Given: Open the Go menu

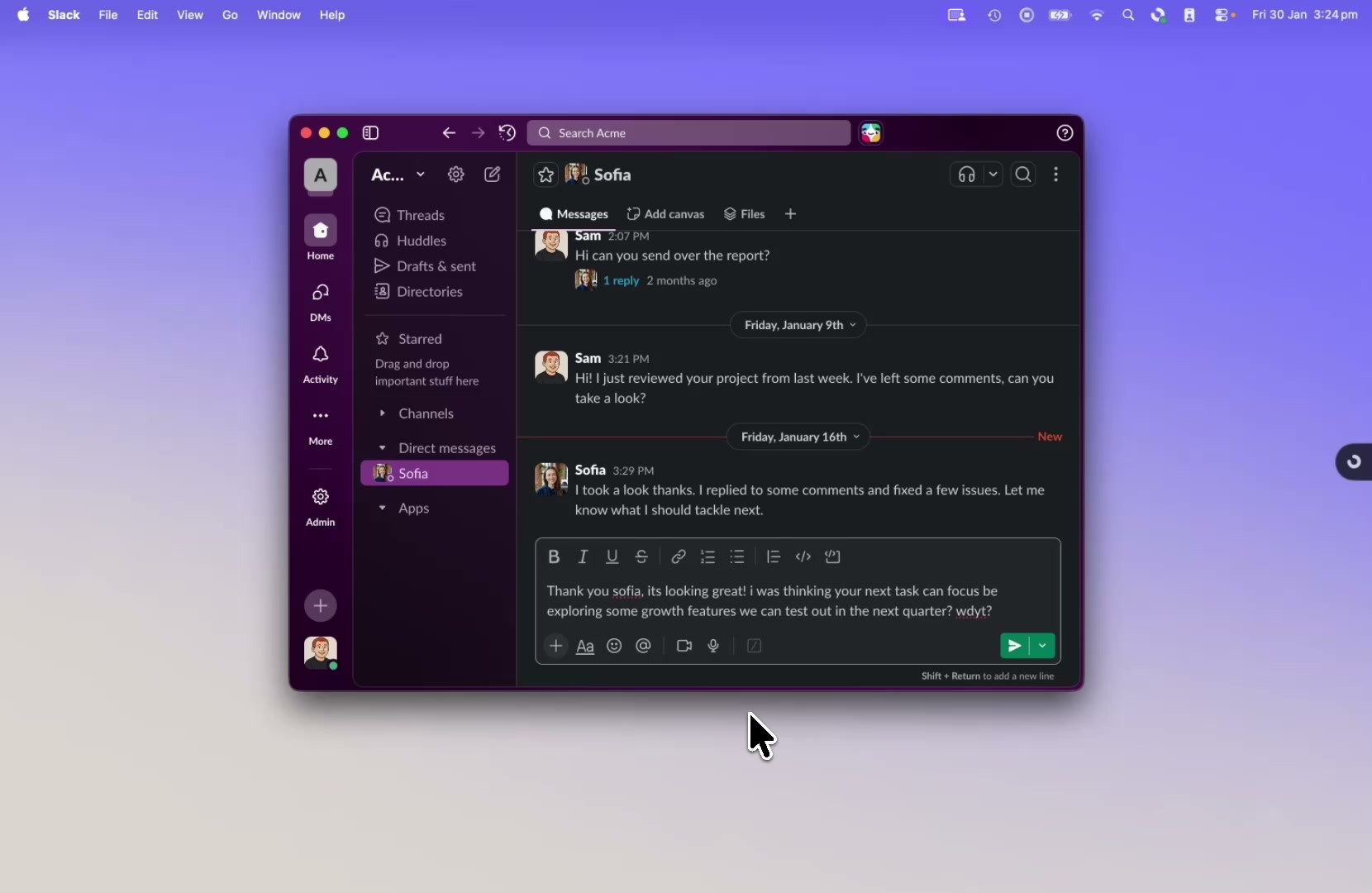Looking at the screenshot, I should [231, 16].
